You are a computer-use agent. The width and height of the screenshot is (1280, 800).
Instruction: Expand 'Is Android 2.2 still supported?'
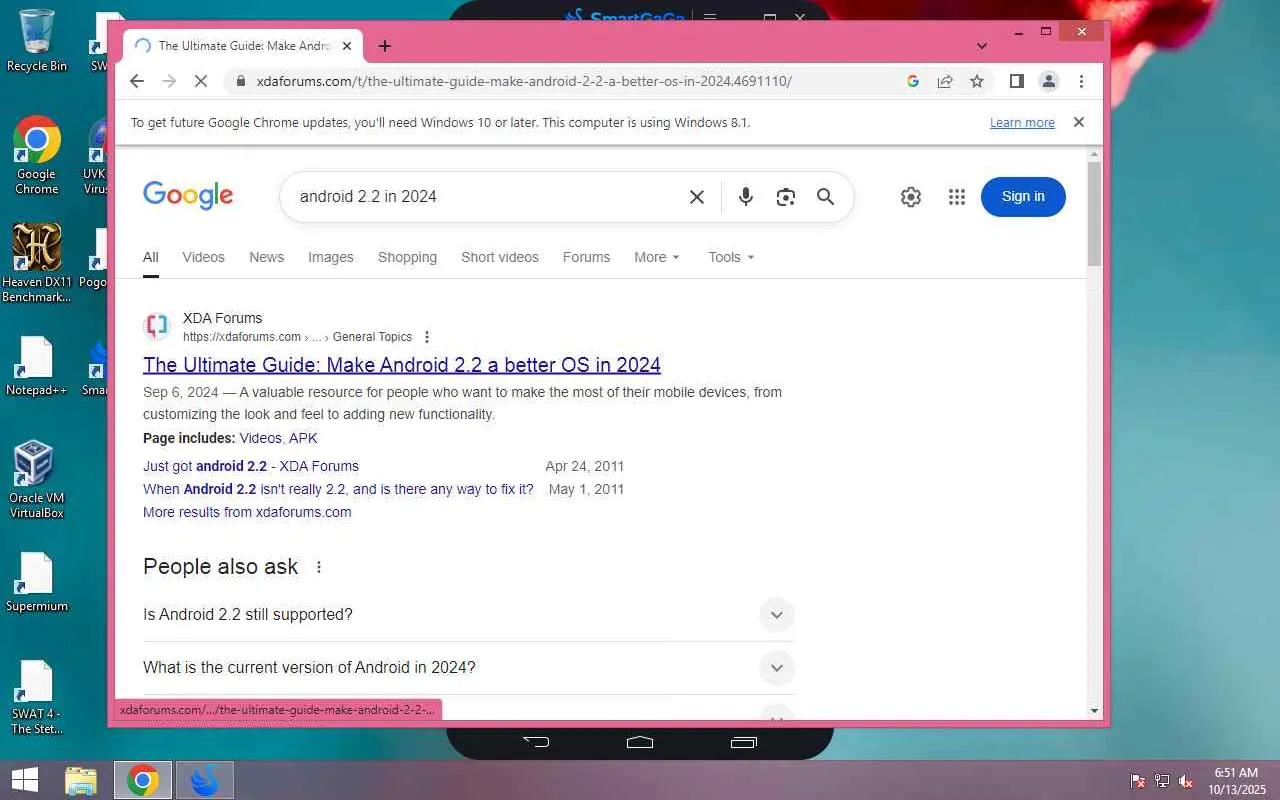pyautogui.click(x=468, y=615)
